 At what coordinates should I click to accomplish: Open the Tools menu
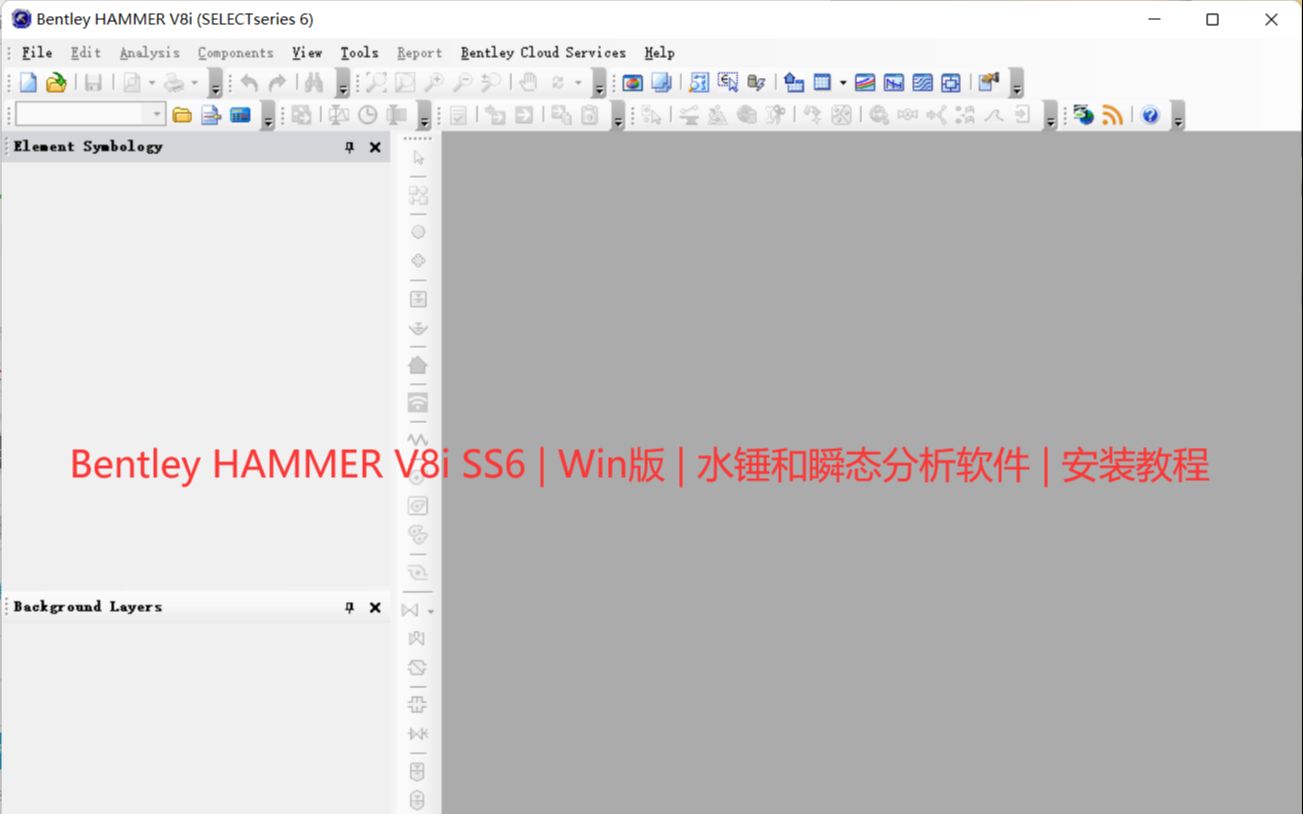point(359,53)
